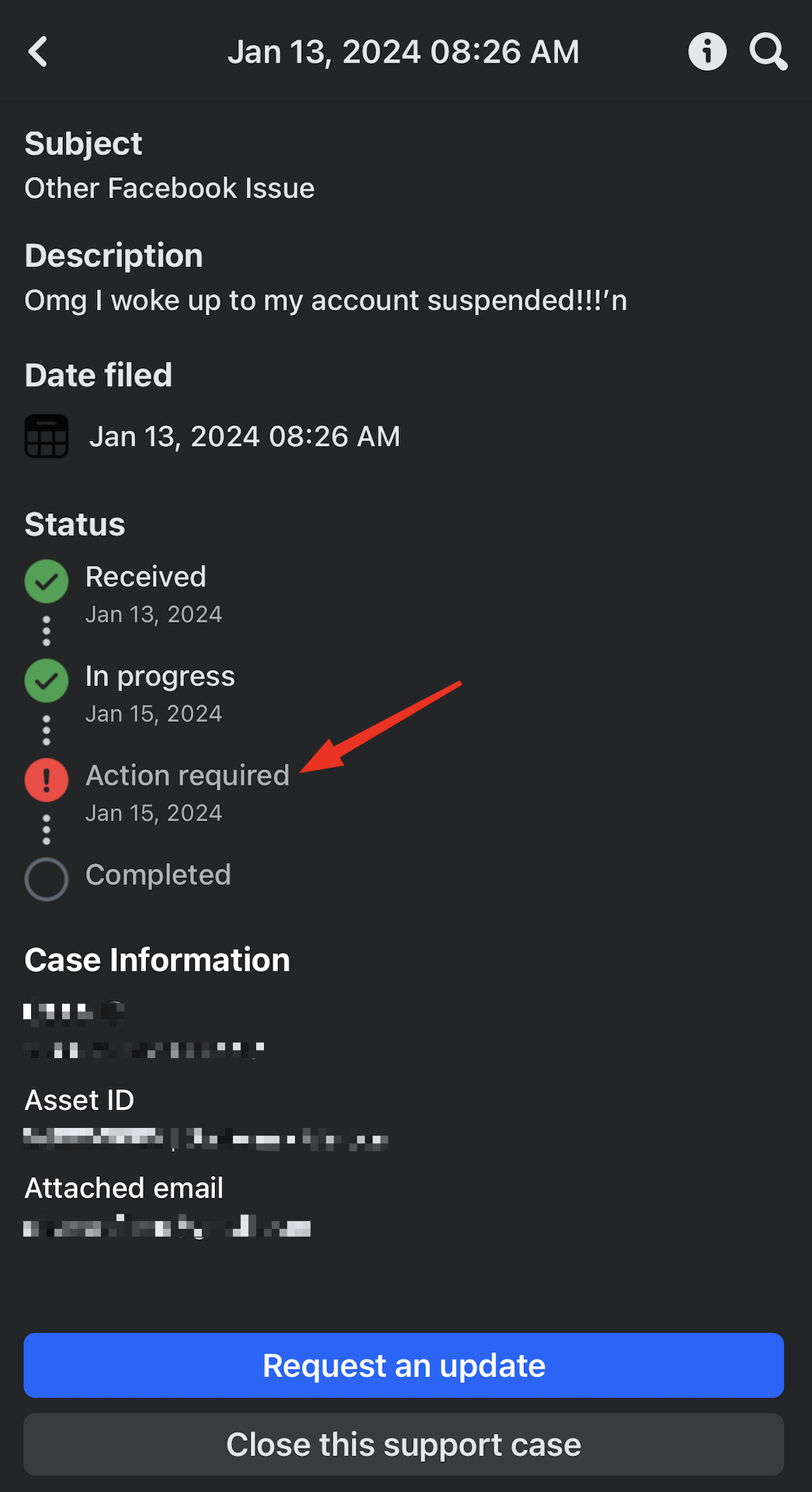Viewport: 812px width, 1492px height.
Task: Click the calendar icon under Date filed
Action: [x=47, y=436]
